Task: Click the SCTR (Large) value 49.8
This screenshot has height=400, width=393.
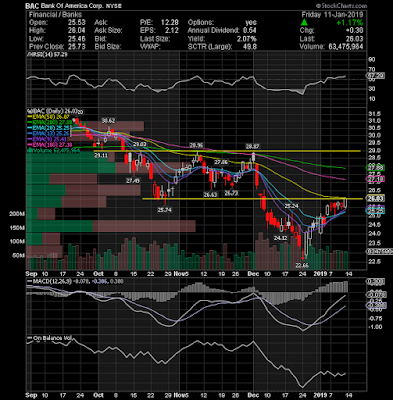Action: 250,47
